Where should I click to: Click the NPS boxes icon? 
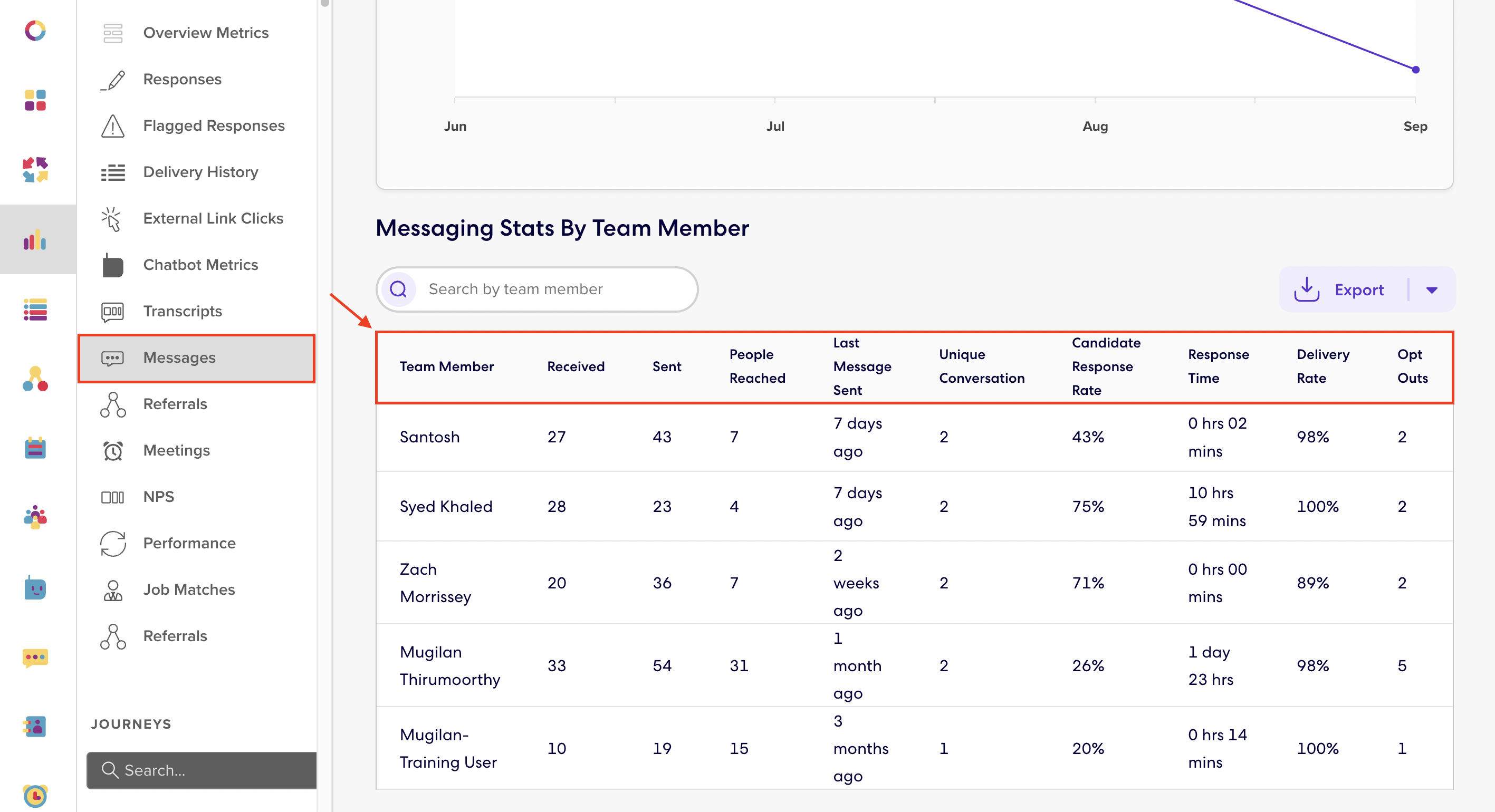(113, 497)
